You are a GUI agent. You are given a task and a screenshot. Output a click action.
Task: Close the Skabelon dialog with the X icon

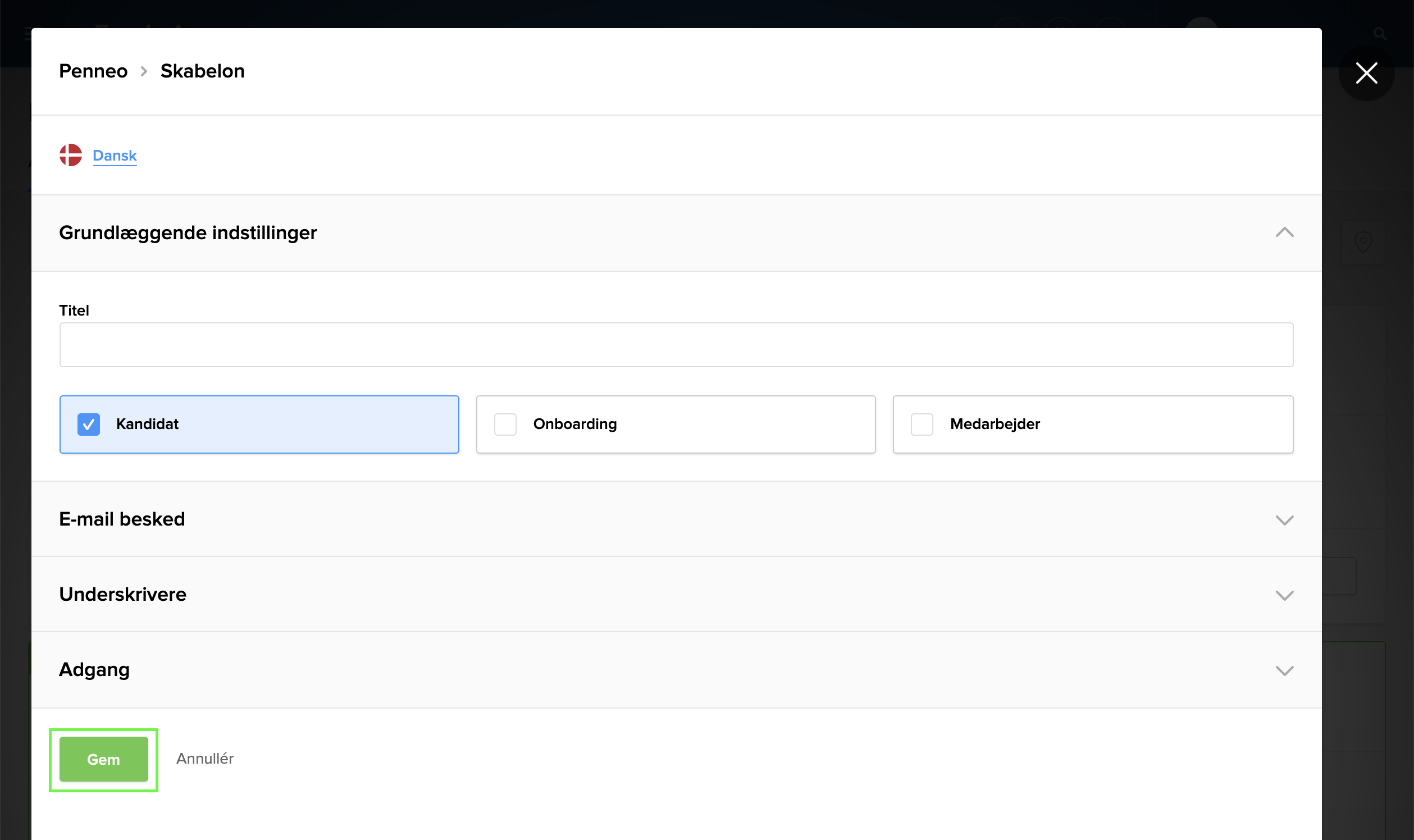click(1366, 73)
